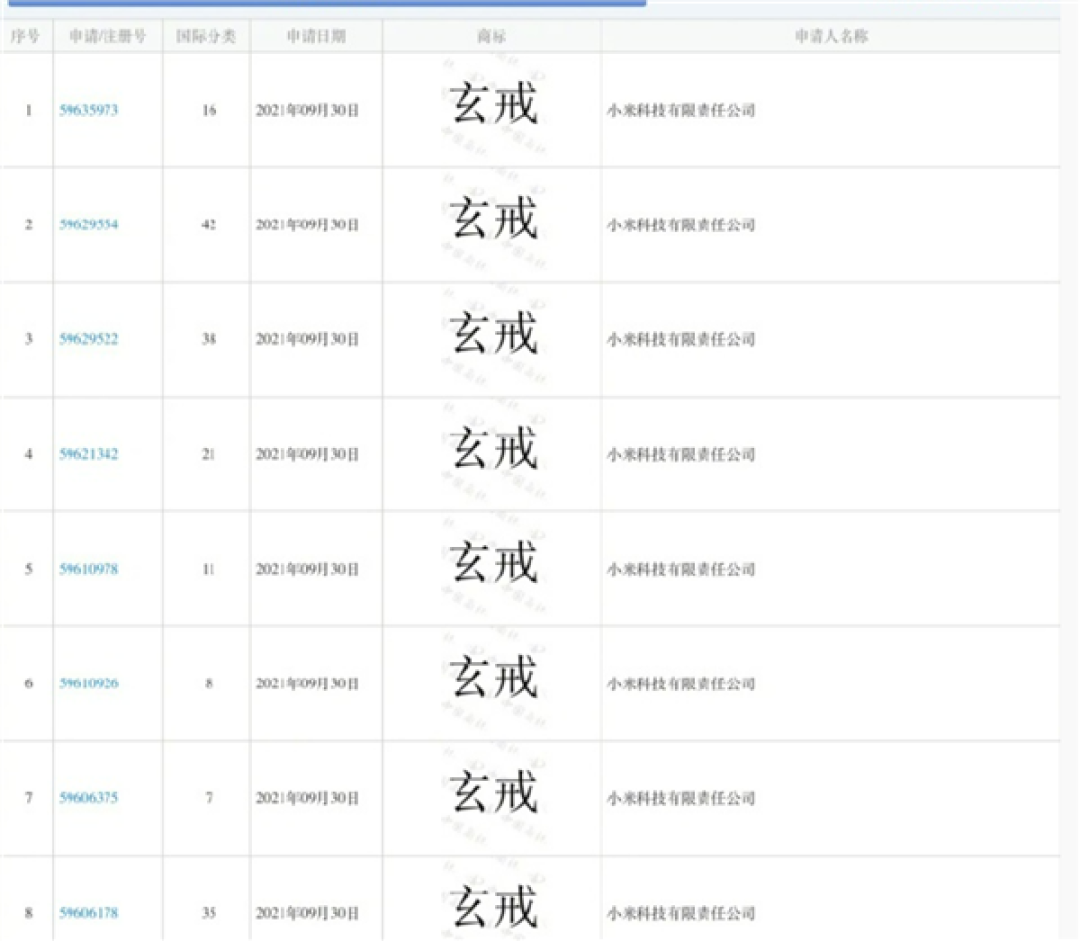1080x941 pixels.
Task: Open registration number 59606178 link
Action: pyautogui.click(x=88, y=913)
